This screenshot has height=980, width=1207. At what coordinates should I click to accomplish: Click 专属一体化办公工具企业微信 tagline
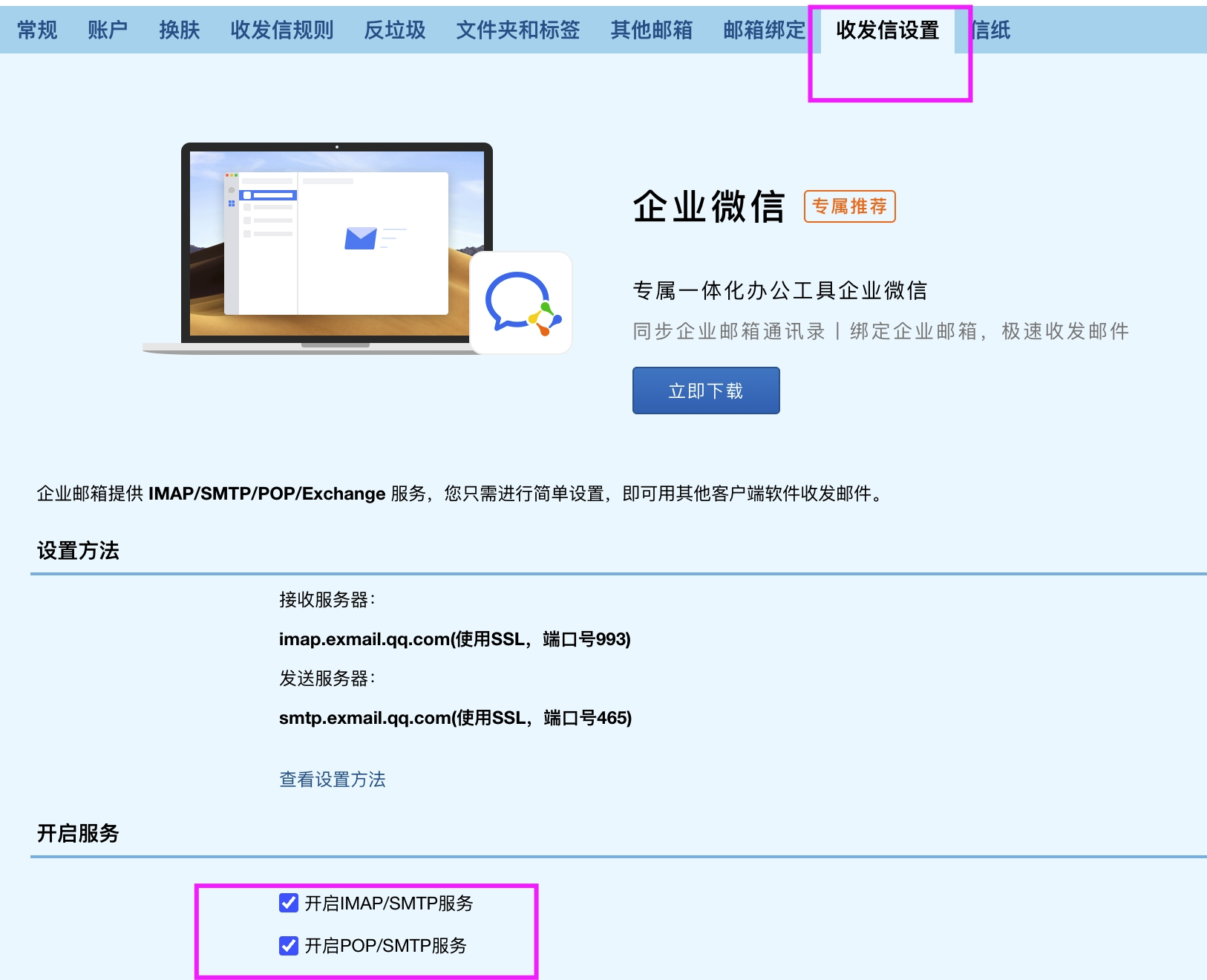[780, 290]
